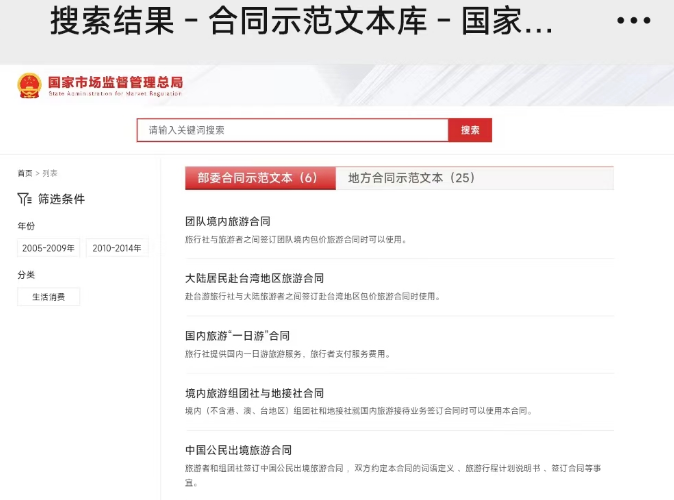Open the 国内旅游"一日游"合同 entry

click(237, 336)
